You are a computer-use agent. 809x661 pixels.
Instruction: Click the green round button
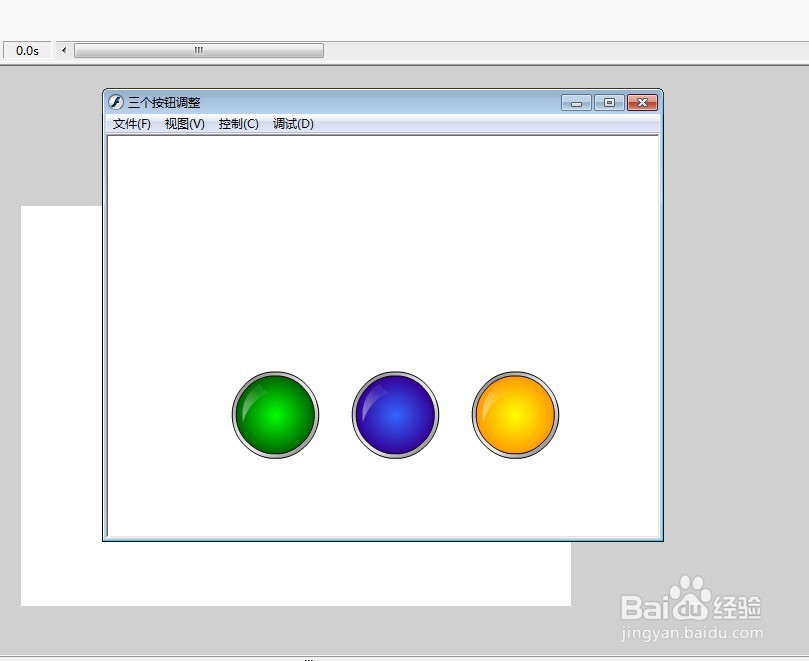point(276,415)
